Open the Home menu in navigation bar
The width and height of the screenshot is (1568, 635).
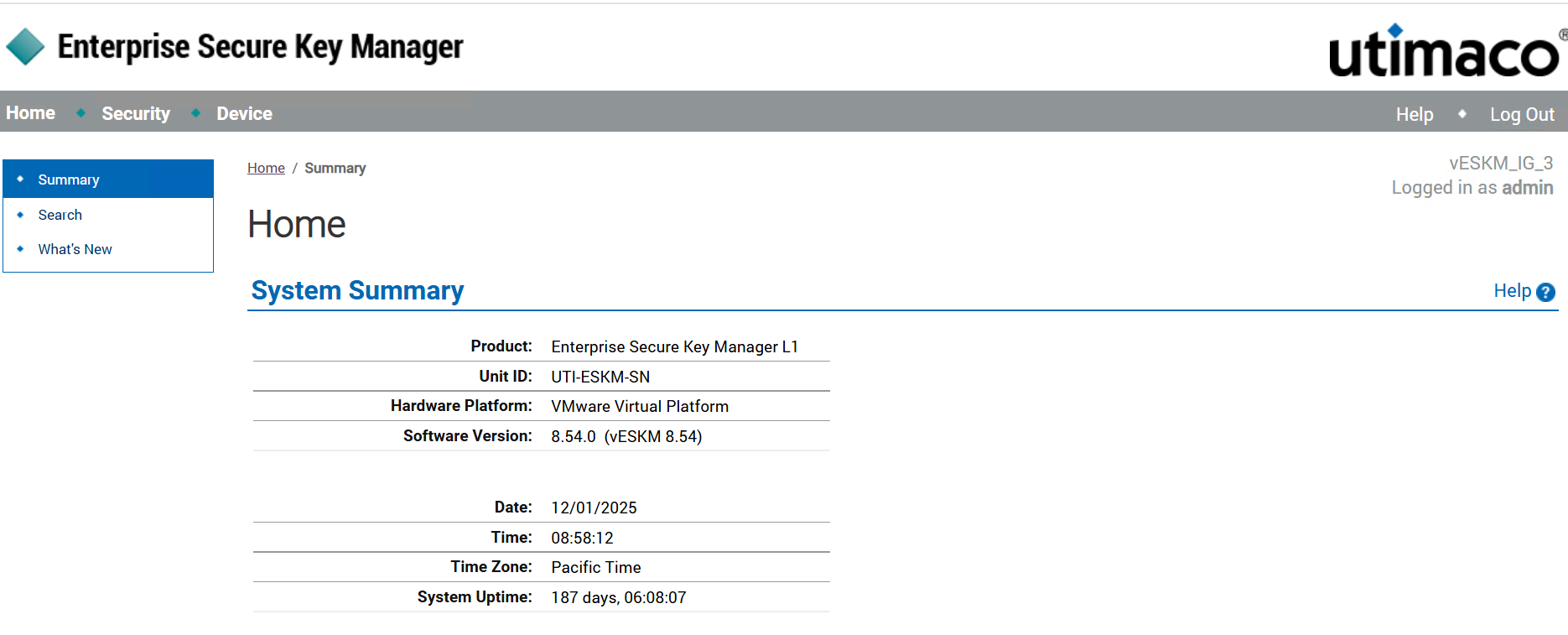coord(31,113)
